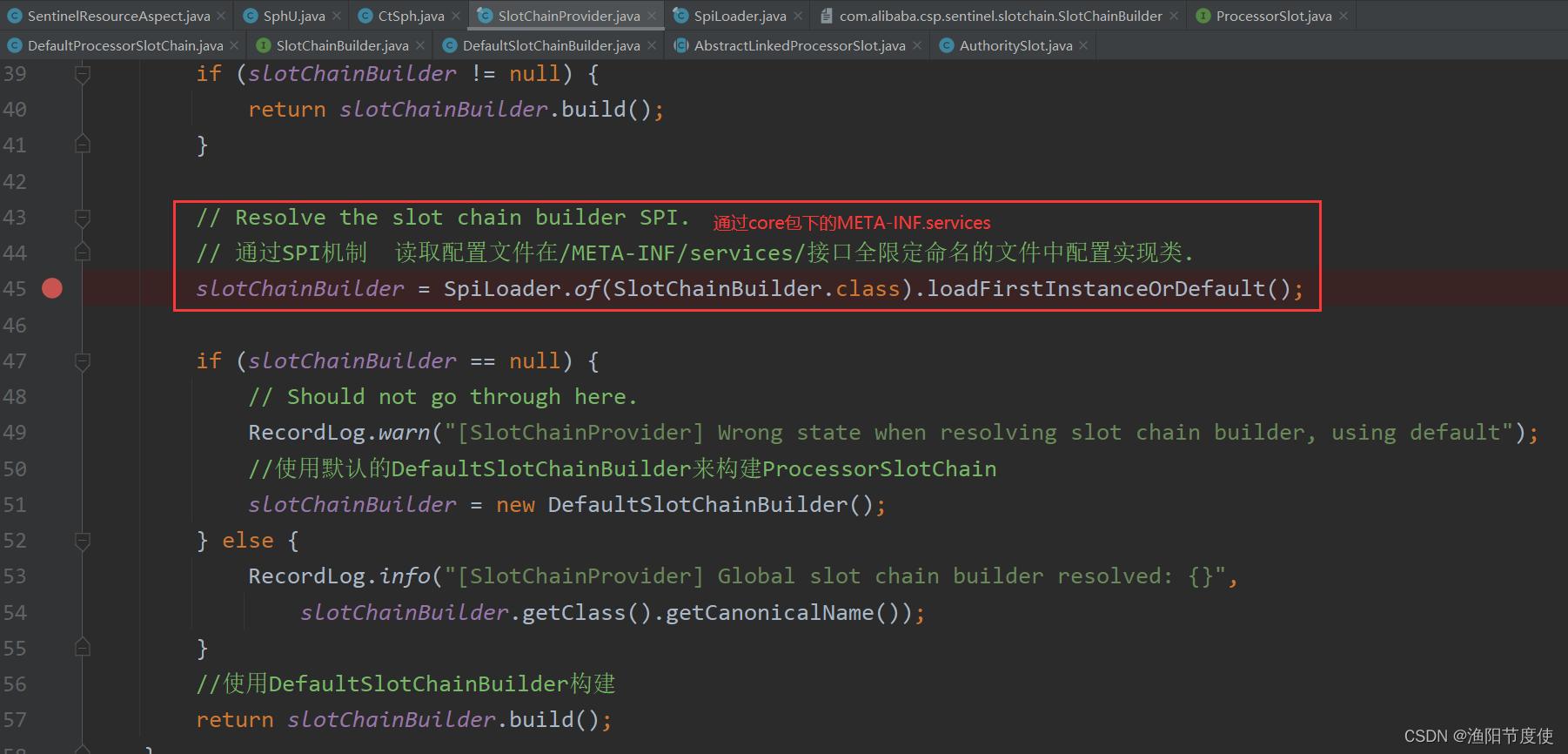This screenshot has height=754, width=1568.
Task: Remove the breakpoint on line 45
Action: click(52, 288)
